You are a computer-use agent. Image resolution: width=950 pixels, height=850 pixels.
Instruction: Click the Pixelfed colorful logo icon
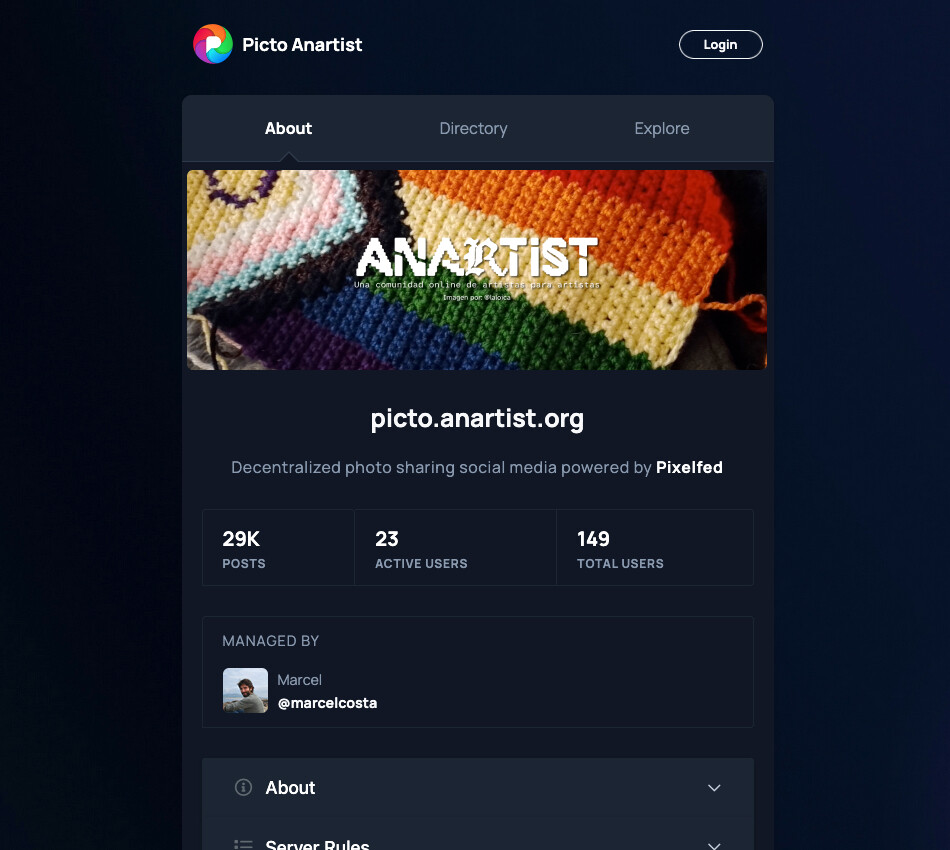click(213, 44)
